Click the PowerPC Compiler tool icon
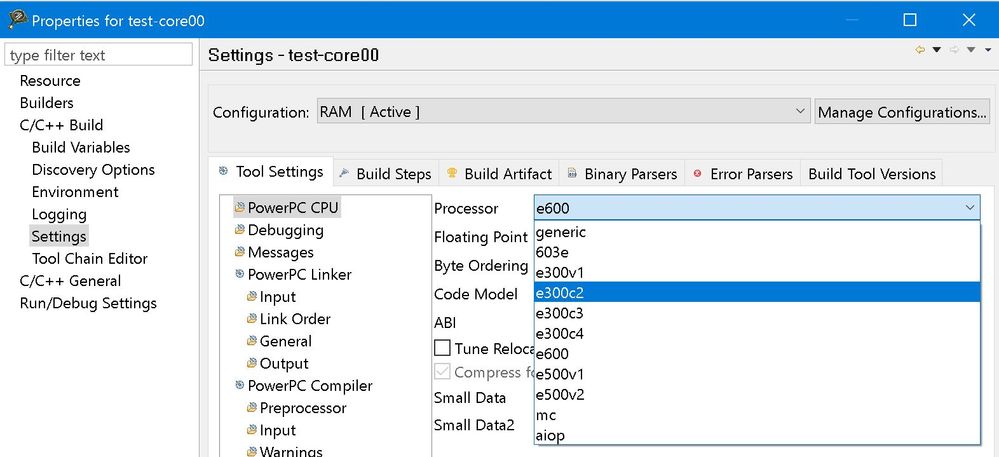 pos(240,386)
